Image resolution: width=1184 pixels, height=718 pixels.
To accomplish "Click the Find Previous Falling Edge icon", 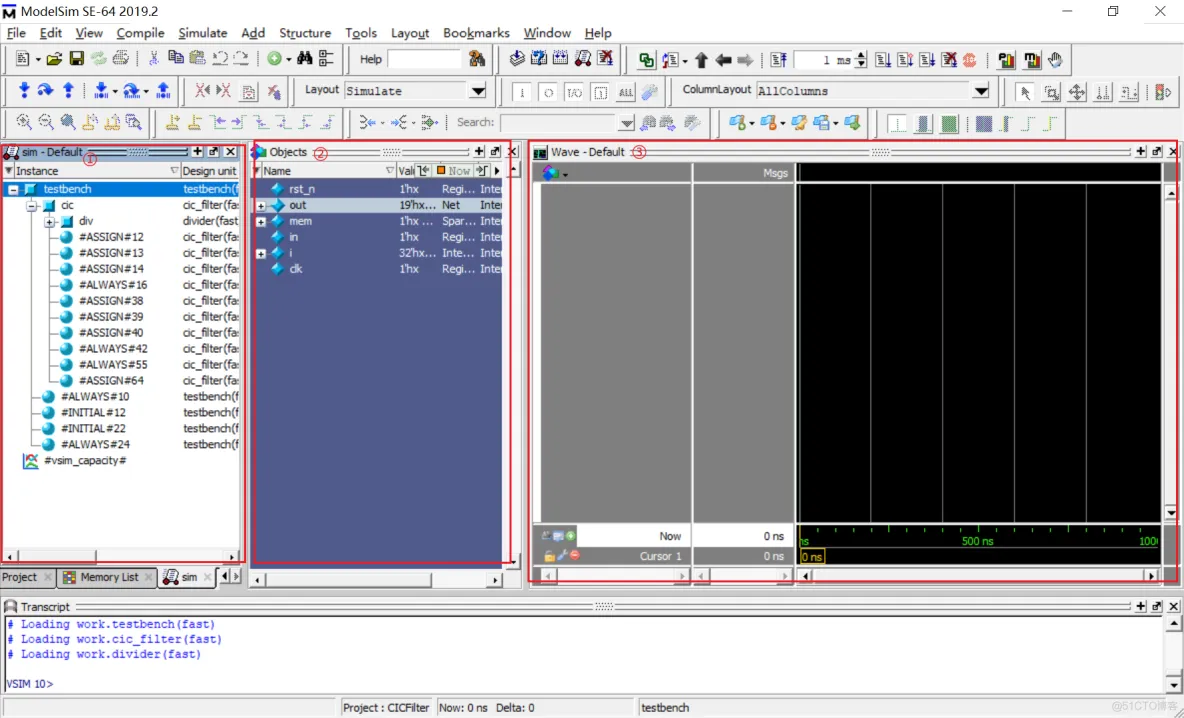I will click(261, 122).
